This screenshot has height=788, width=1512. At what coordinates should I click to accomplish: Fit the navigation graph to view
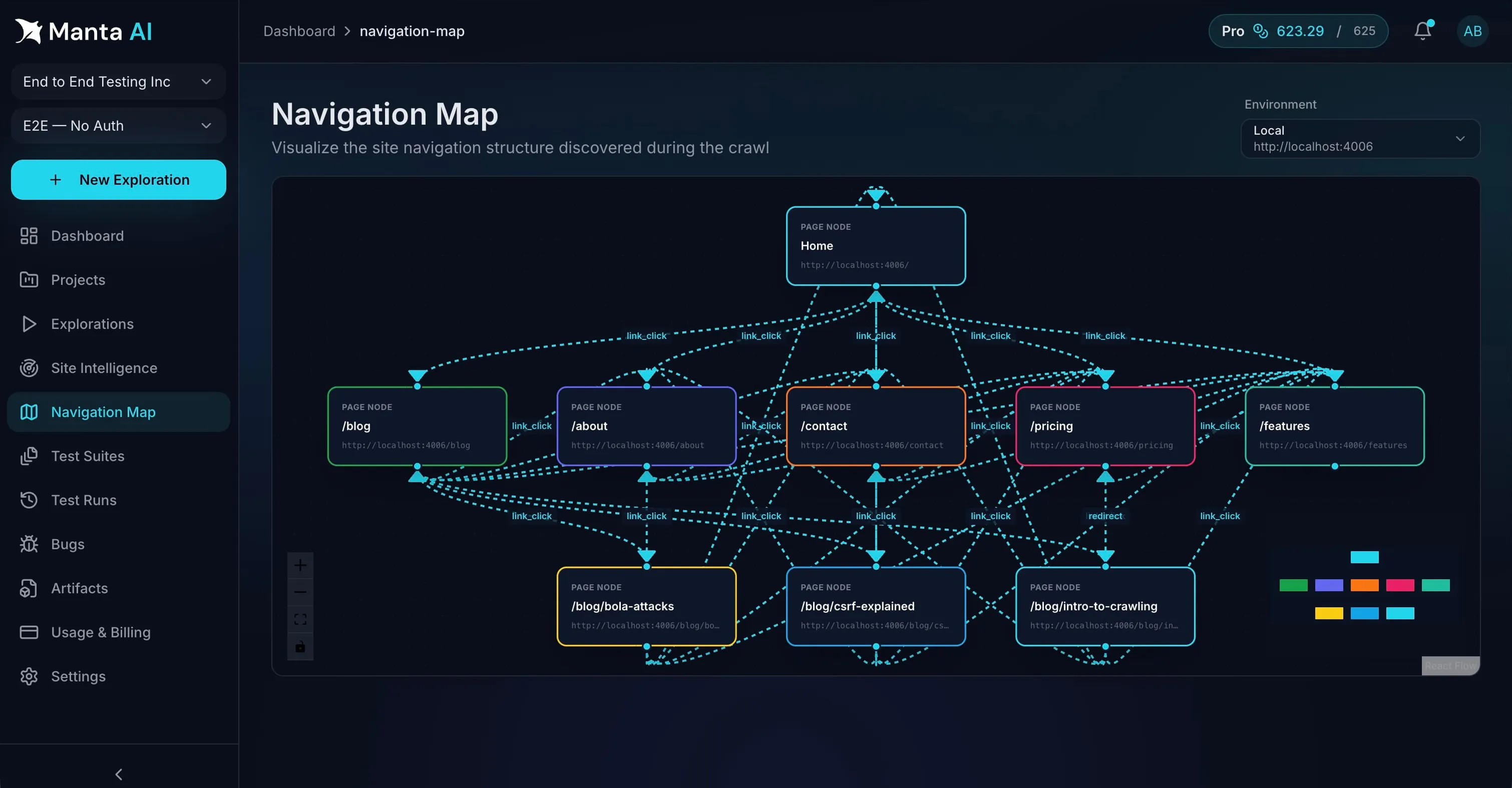coord(300,619)
